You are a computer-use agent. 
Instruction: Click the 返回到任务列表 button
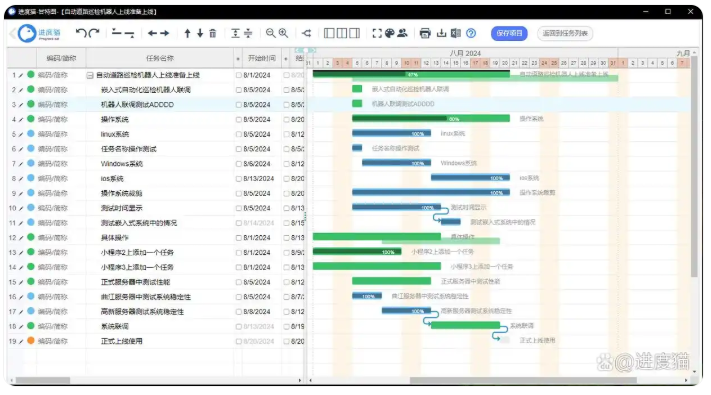565,33
